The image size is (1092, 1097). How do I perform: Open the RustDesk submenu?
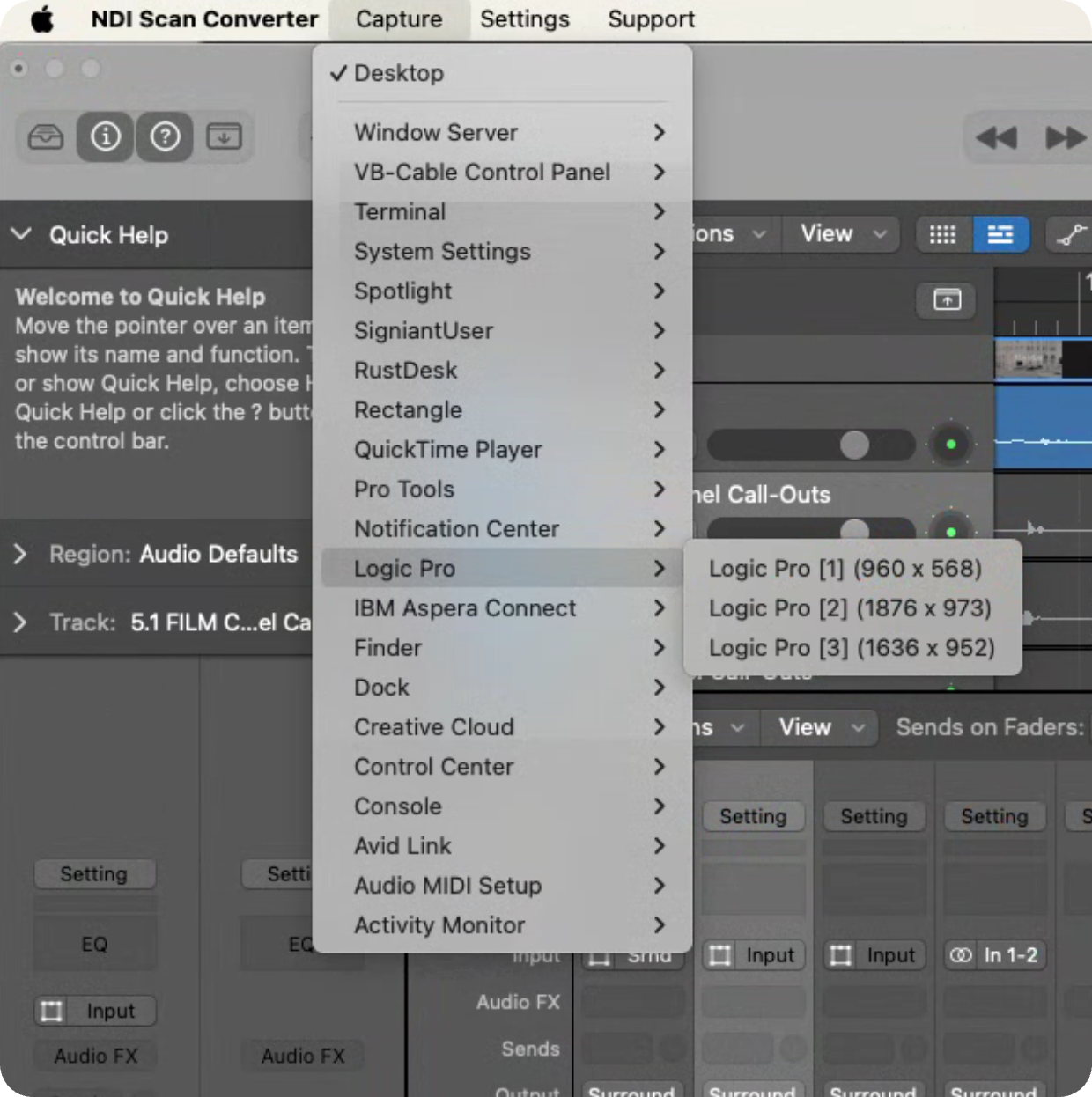pos(502,370)
